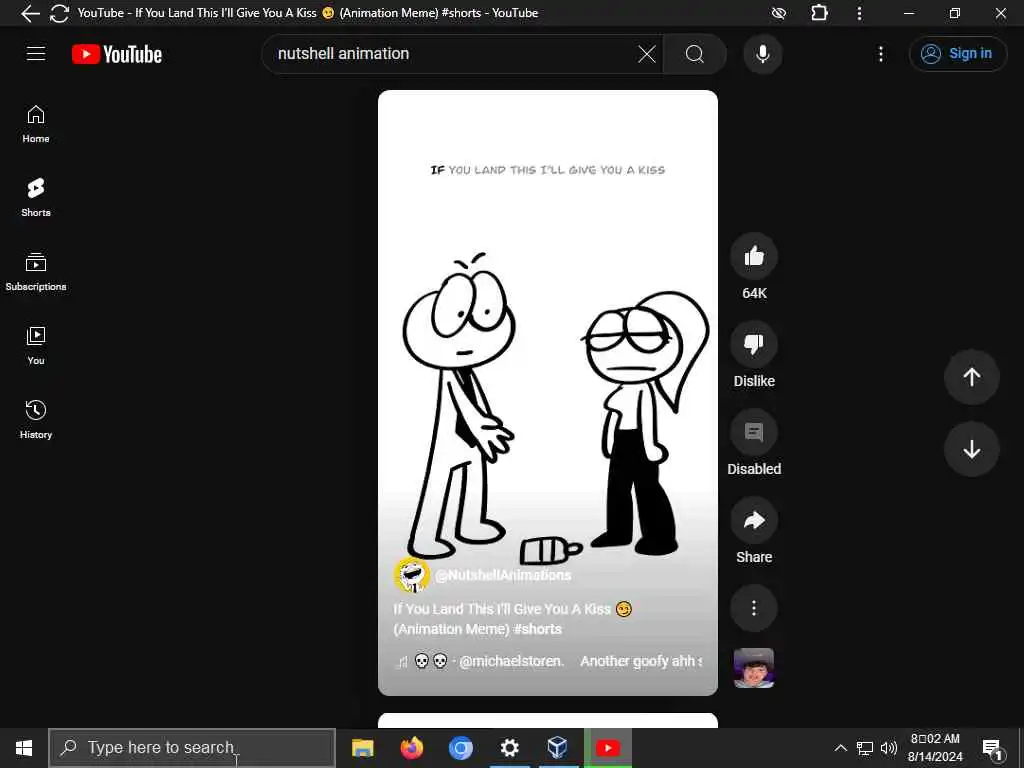The image size is (1024, 768).
Task: Open Shorts in the sidebar
Action: 36,197
